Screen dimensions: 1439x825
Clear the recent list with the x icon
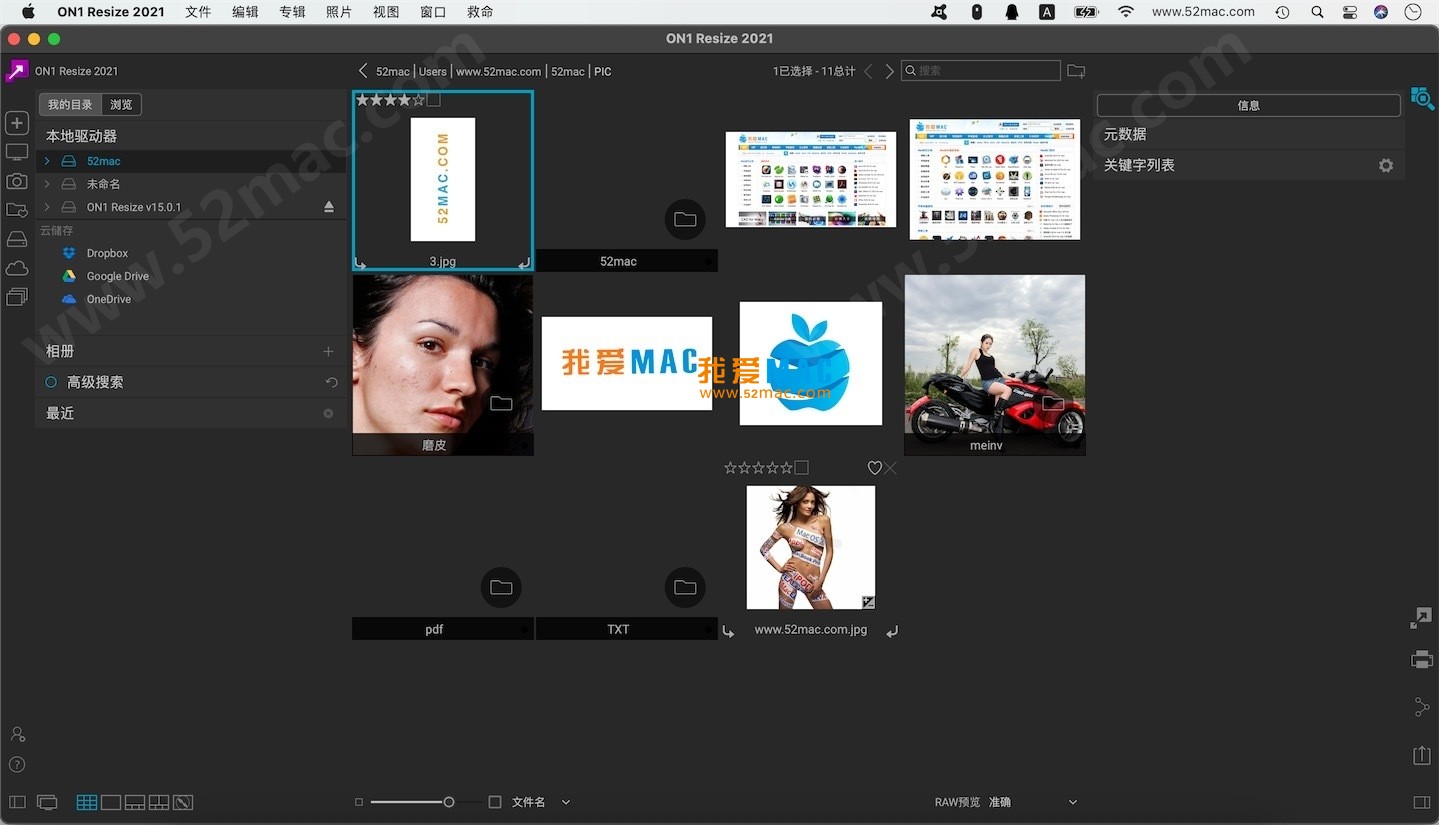328,413
